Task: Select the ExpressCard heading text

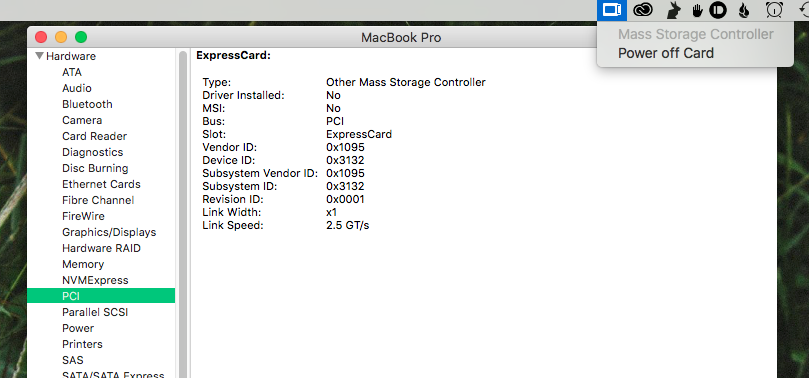Action: point(233,56)
